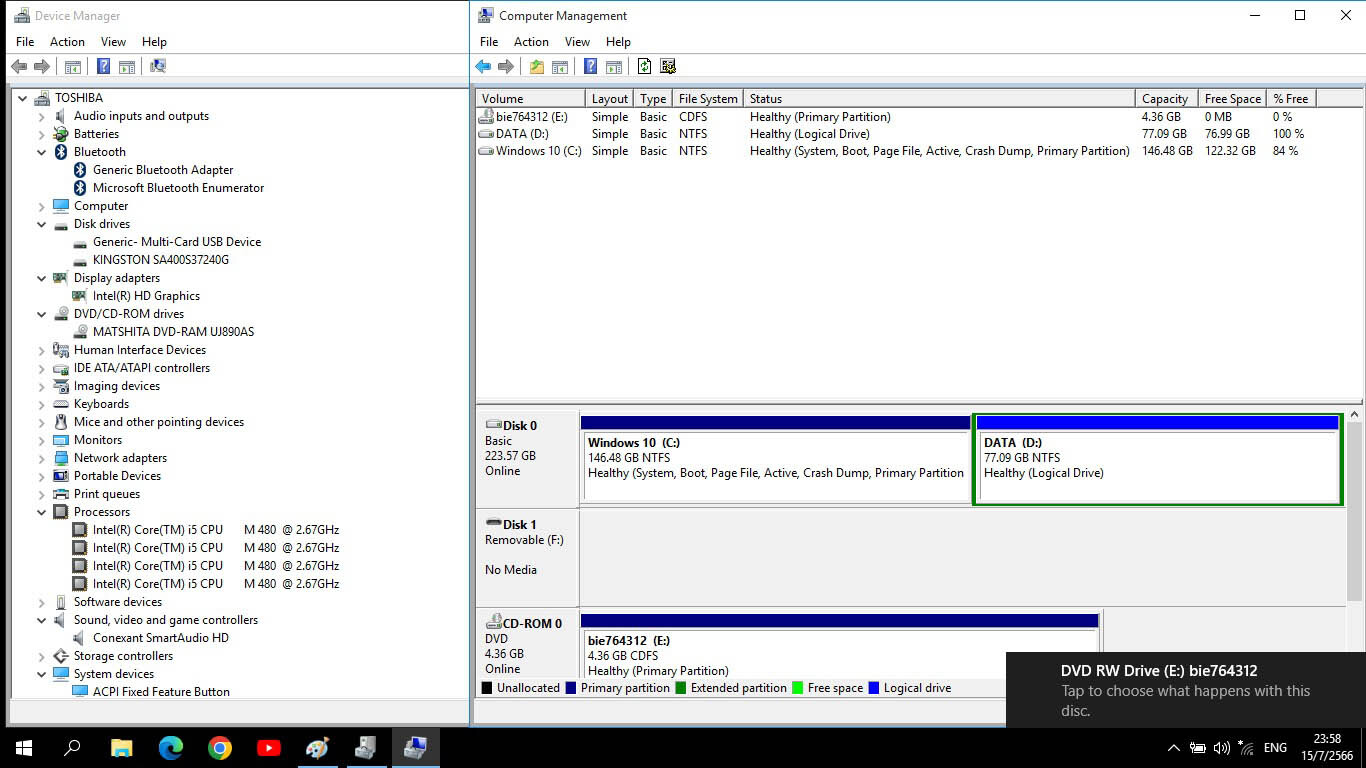Viewport: 1366px width, 768px height.
Task: Click Wi-Fi network icon in system tray
Action: 1246,748
